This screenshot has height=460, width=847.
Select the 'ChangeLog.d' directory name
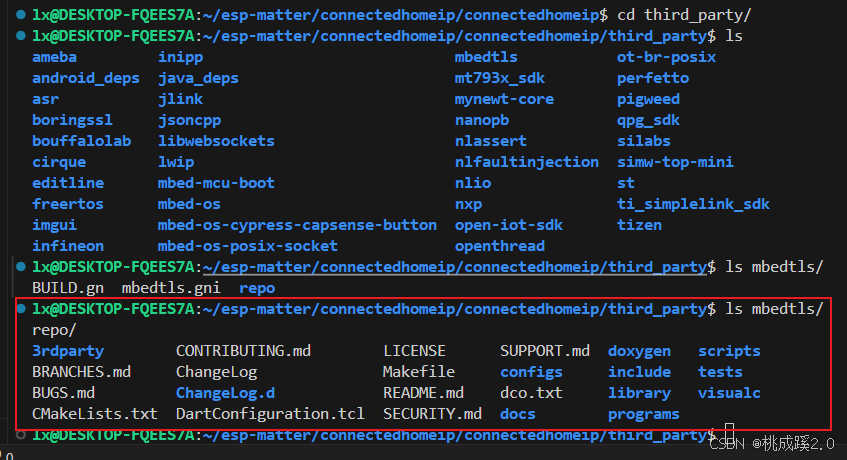point(225,394)
